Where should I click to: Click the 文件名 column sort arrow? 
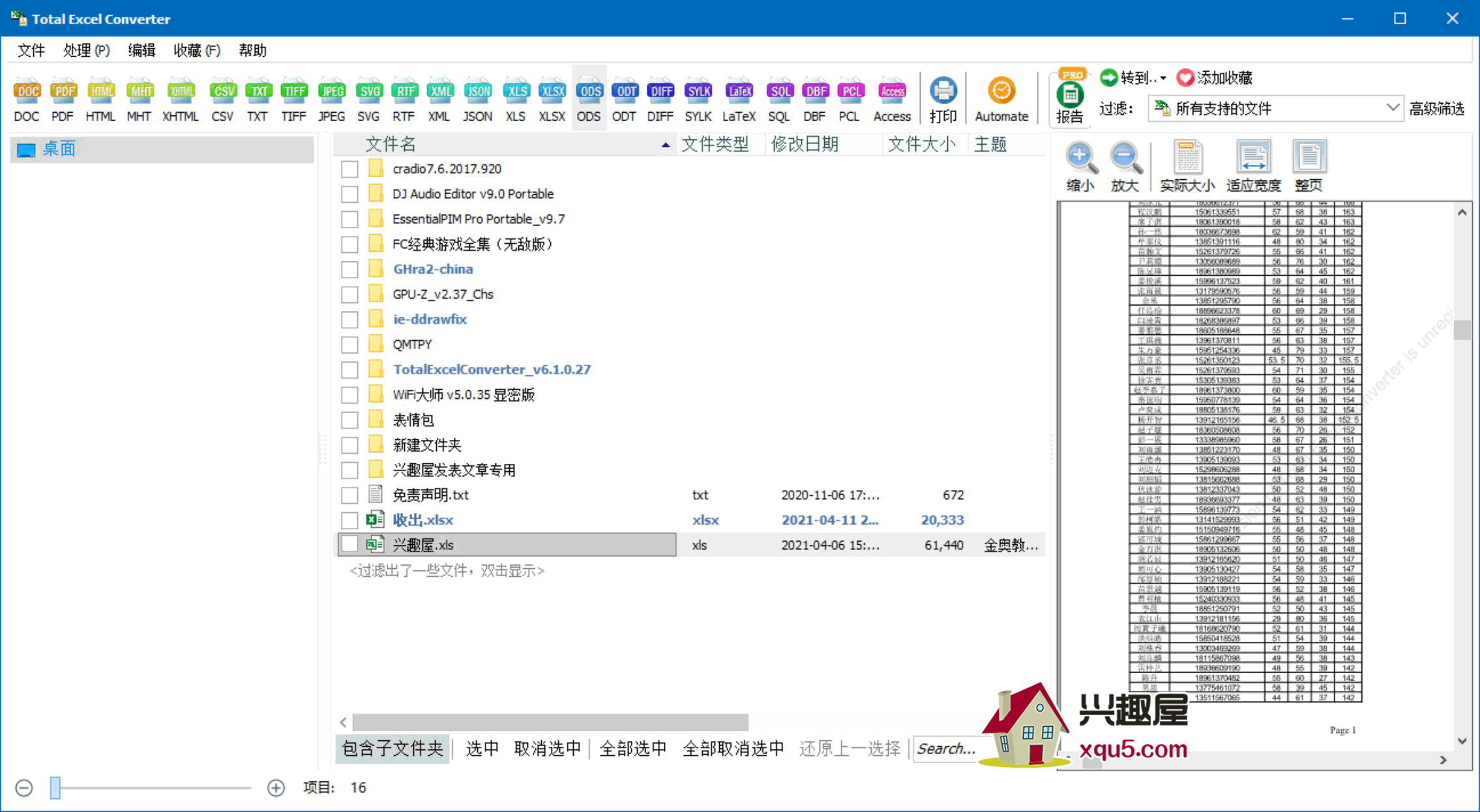click(x=665, y=145)
